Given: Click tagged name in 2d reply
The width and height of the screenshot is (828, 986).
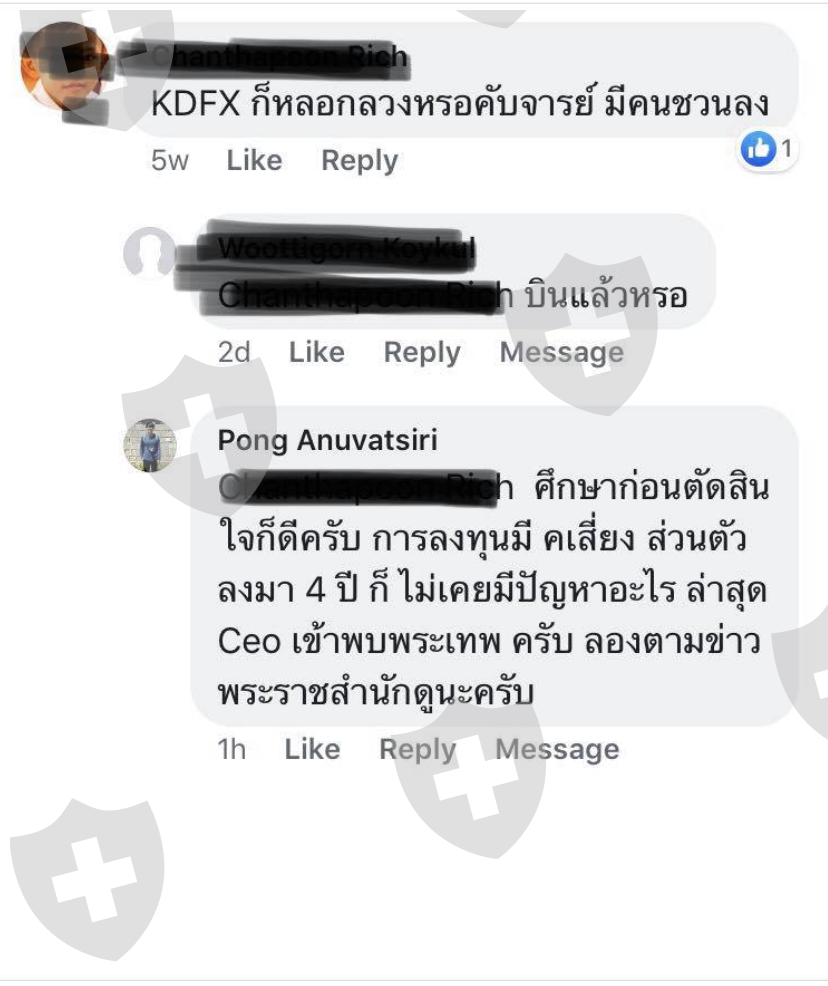Looking at the screenshot, I should click(x=365, y=296).
